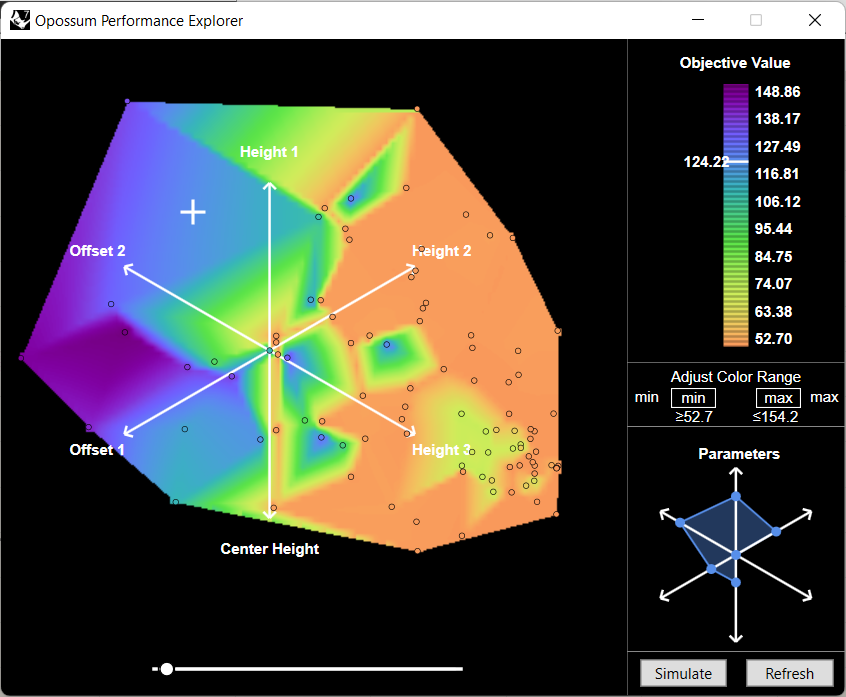Click the Parameters heading
Image resolution: width=846 pixels, height=697 pixels.
[739, 454]
